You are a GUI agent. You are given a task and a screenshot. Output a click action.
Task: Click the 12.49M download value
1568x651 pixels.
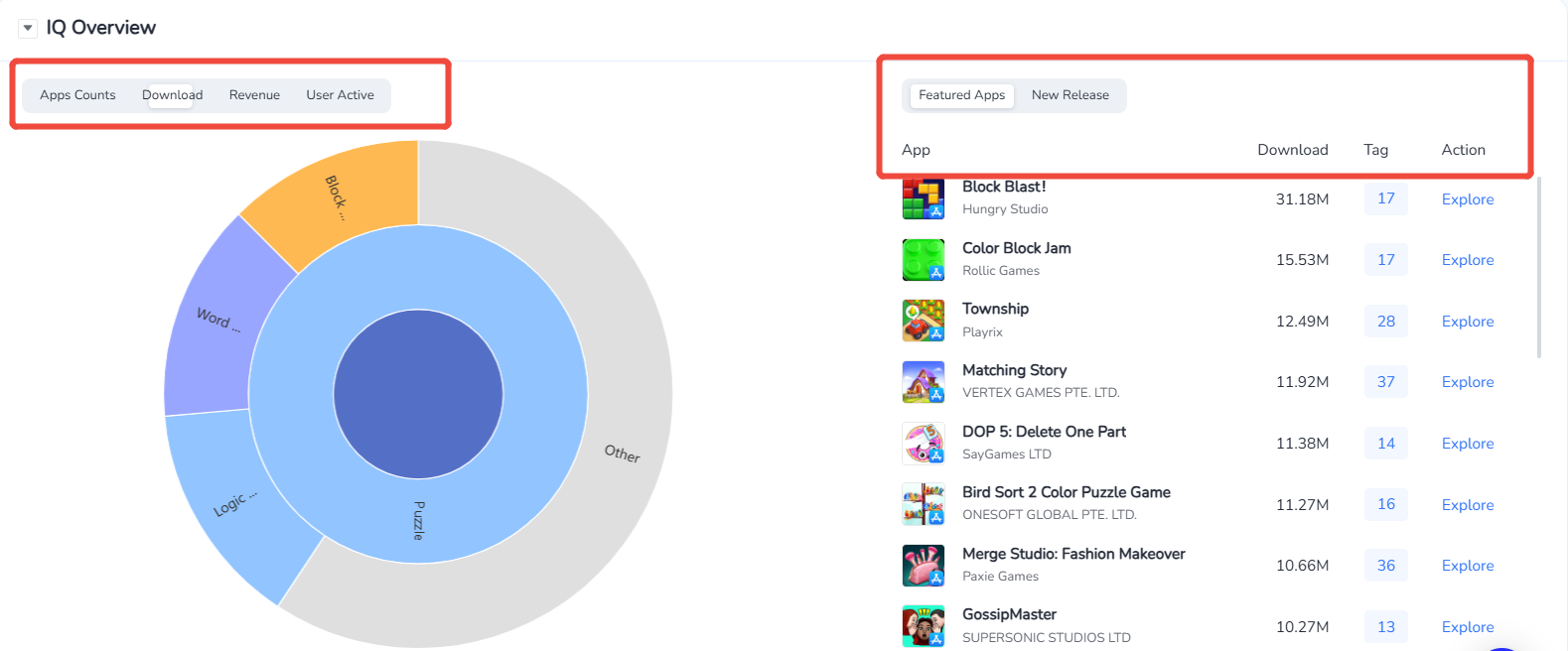(1302, 322)
